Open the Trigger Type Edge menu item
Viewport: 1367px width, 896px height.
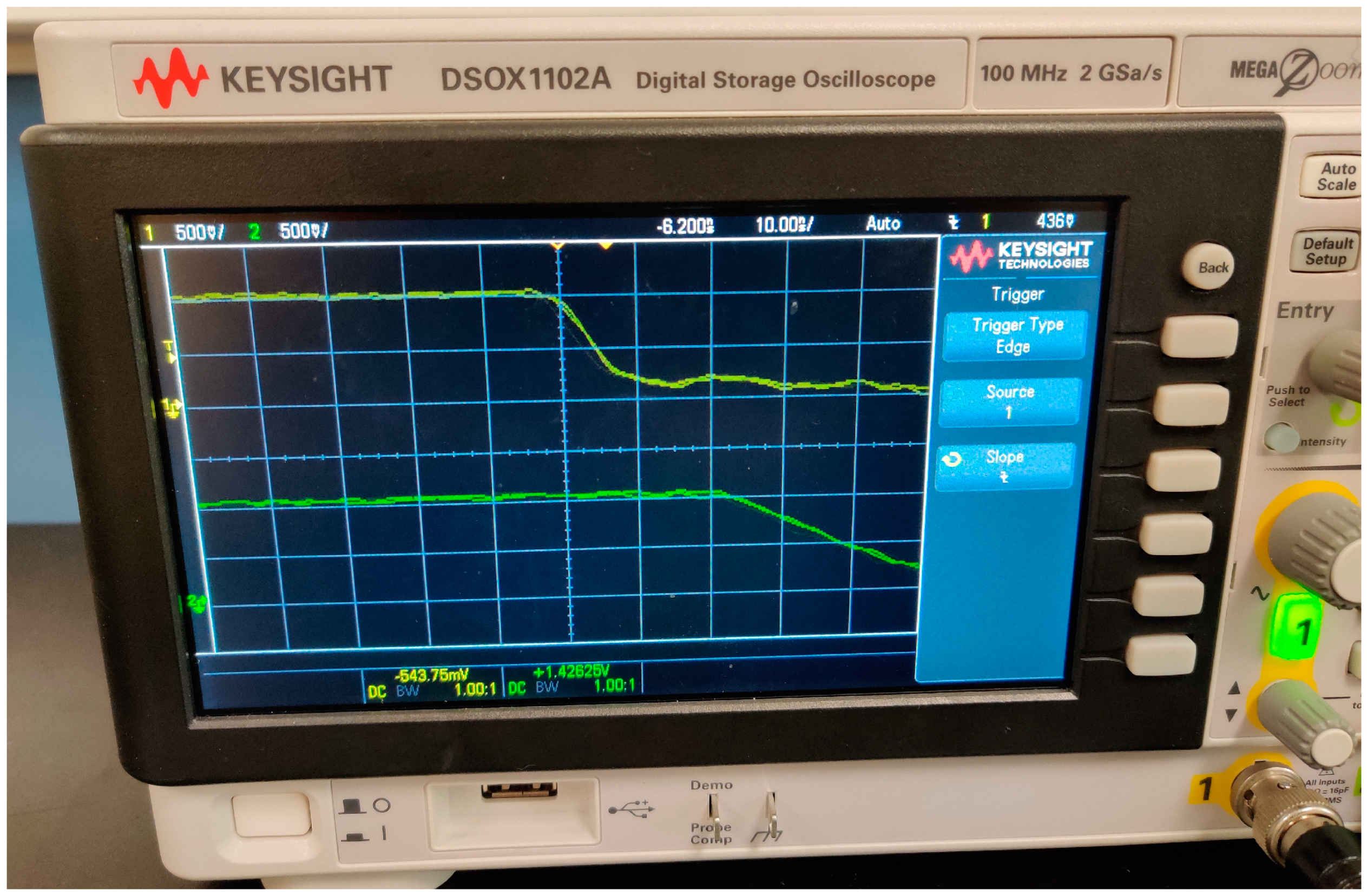1015,336
